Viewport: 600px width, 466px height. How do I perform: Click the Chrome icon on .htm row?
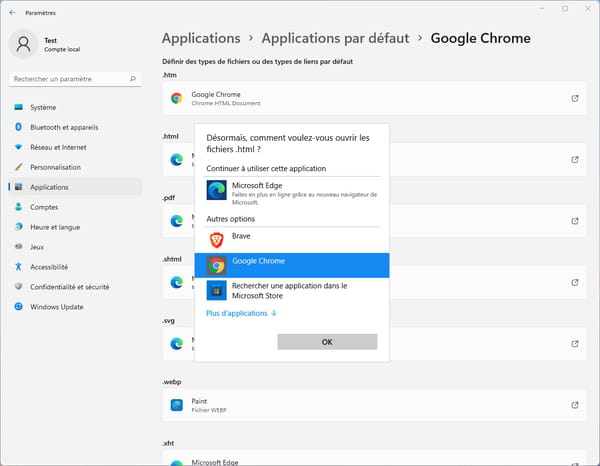[176, 98]
